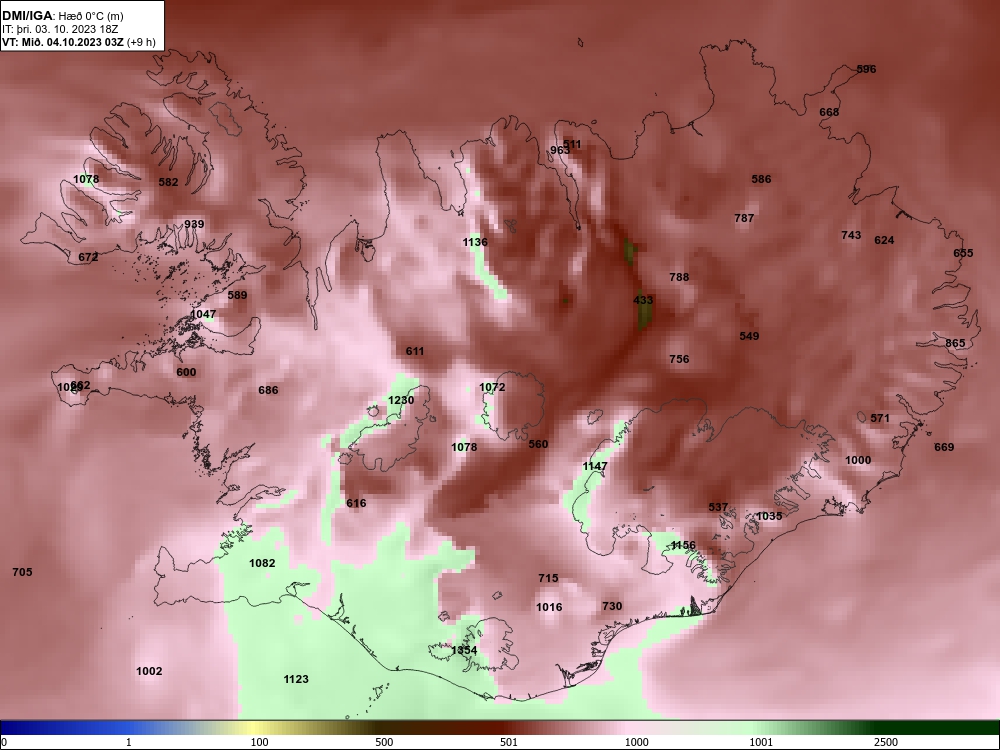Select the 939 height value
1000x750 pixels.
click(x=194, y=224)
